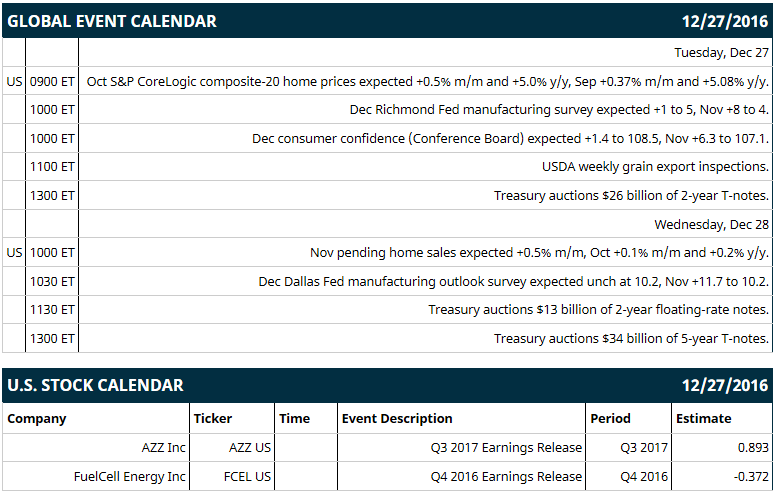Click the Time column header
The image size is (778, 502).
tap(294, 419)
